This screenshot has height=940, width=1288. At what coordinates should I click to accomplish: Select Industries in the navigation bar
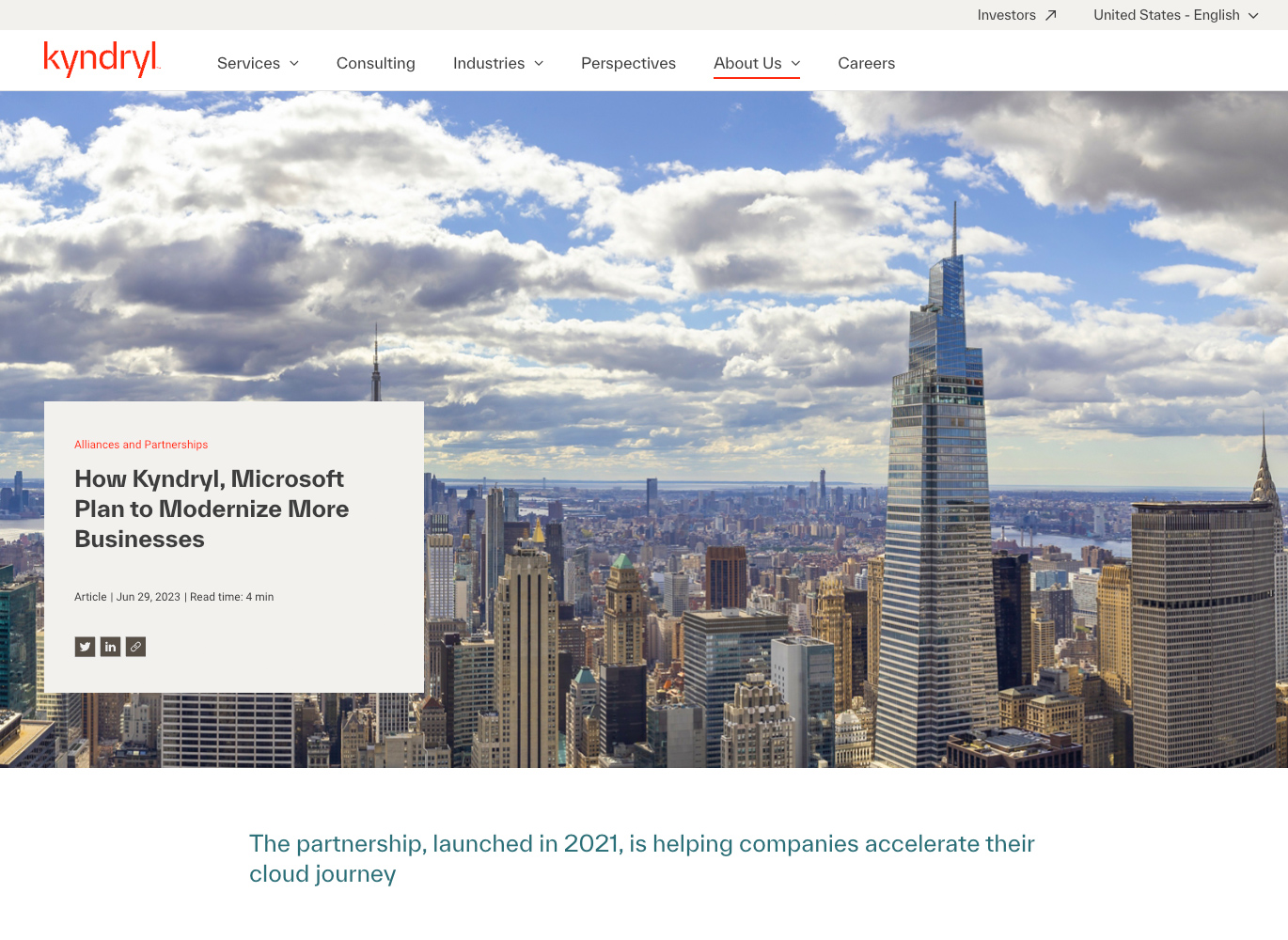(x=489, y=63)
